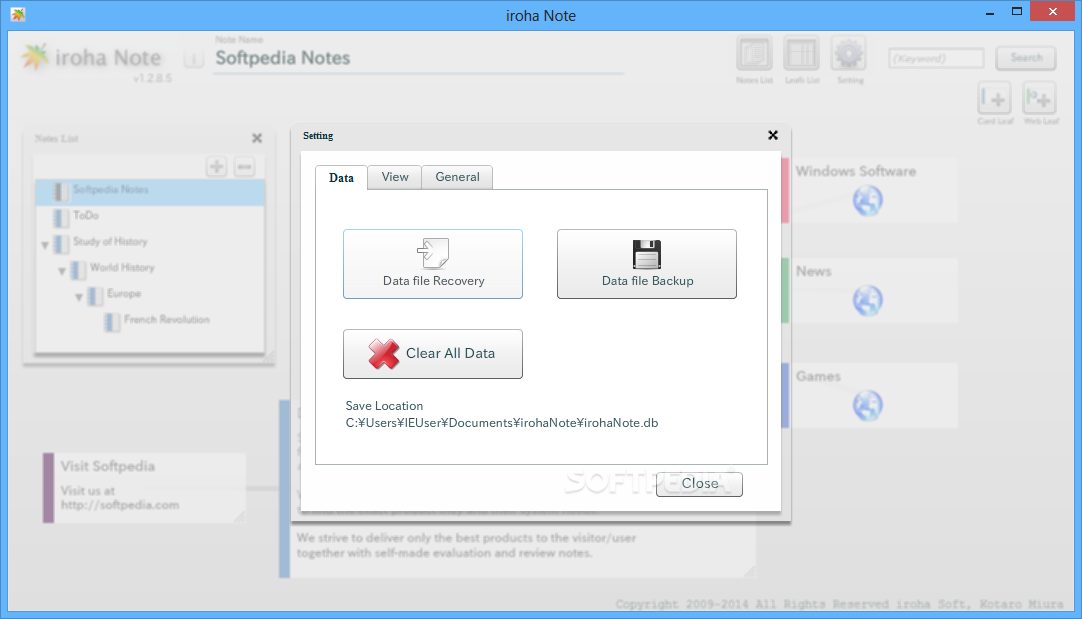Switch to the General tab
This screenshot has width=1082, height=619.
click(x=457, y=177)
